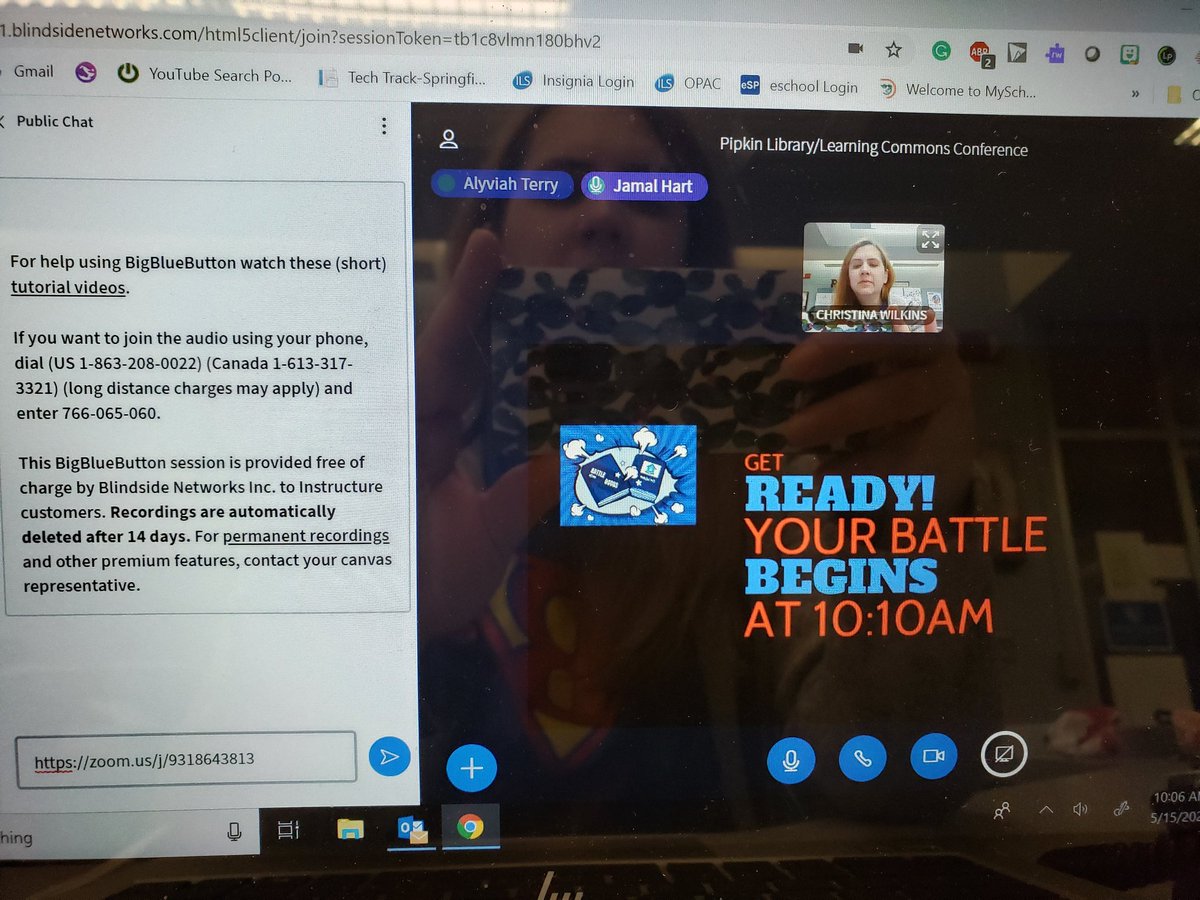Open the green smiley-face extension icon

[x=1129, y=56]
